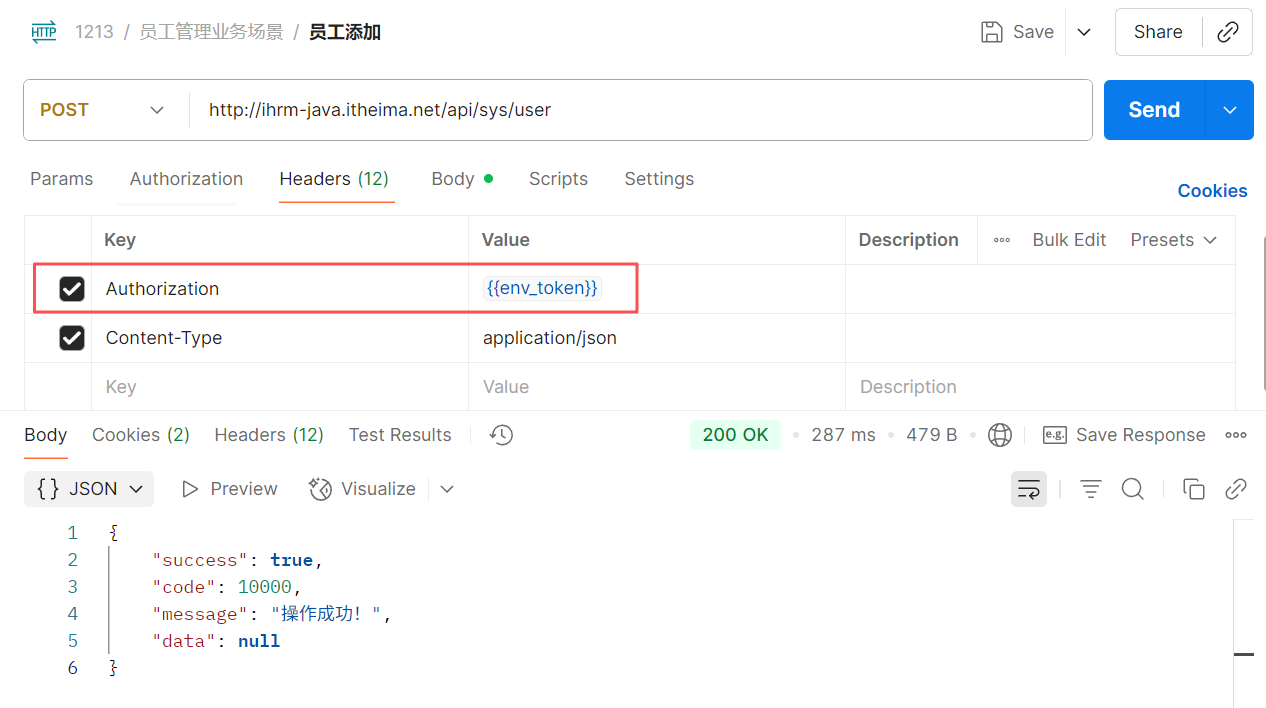Viewport: 1266px width, 708px height.
Task: Click the 287 ms response time
Action: pos(843,435)
